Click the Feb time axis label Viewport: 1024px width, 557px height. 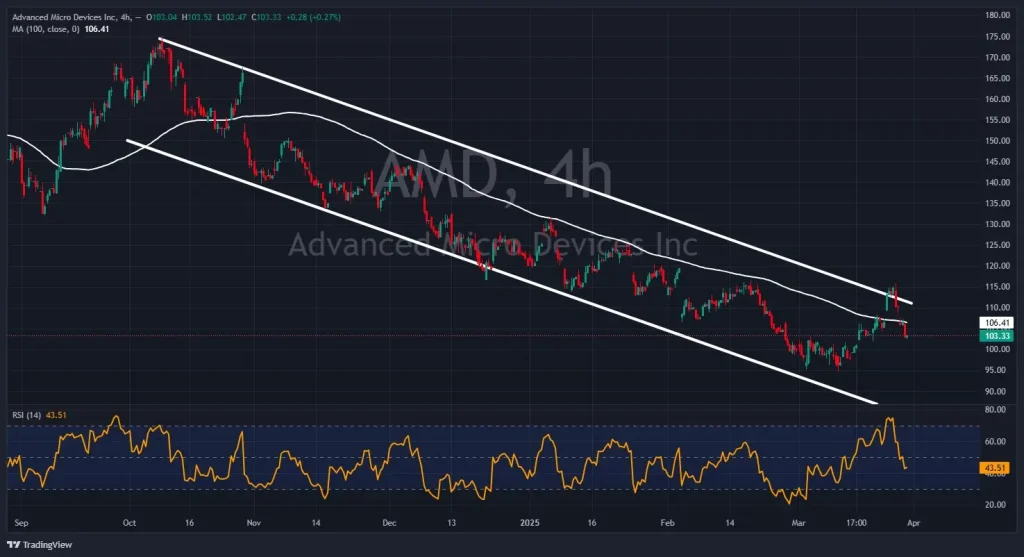[667, 523]
